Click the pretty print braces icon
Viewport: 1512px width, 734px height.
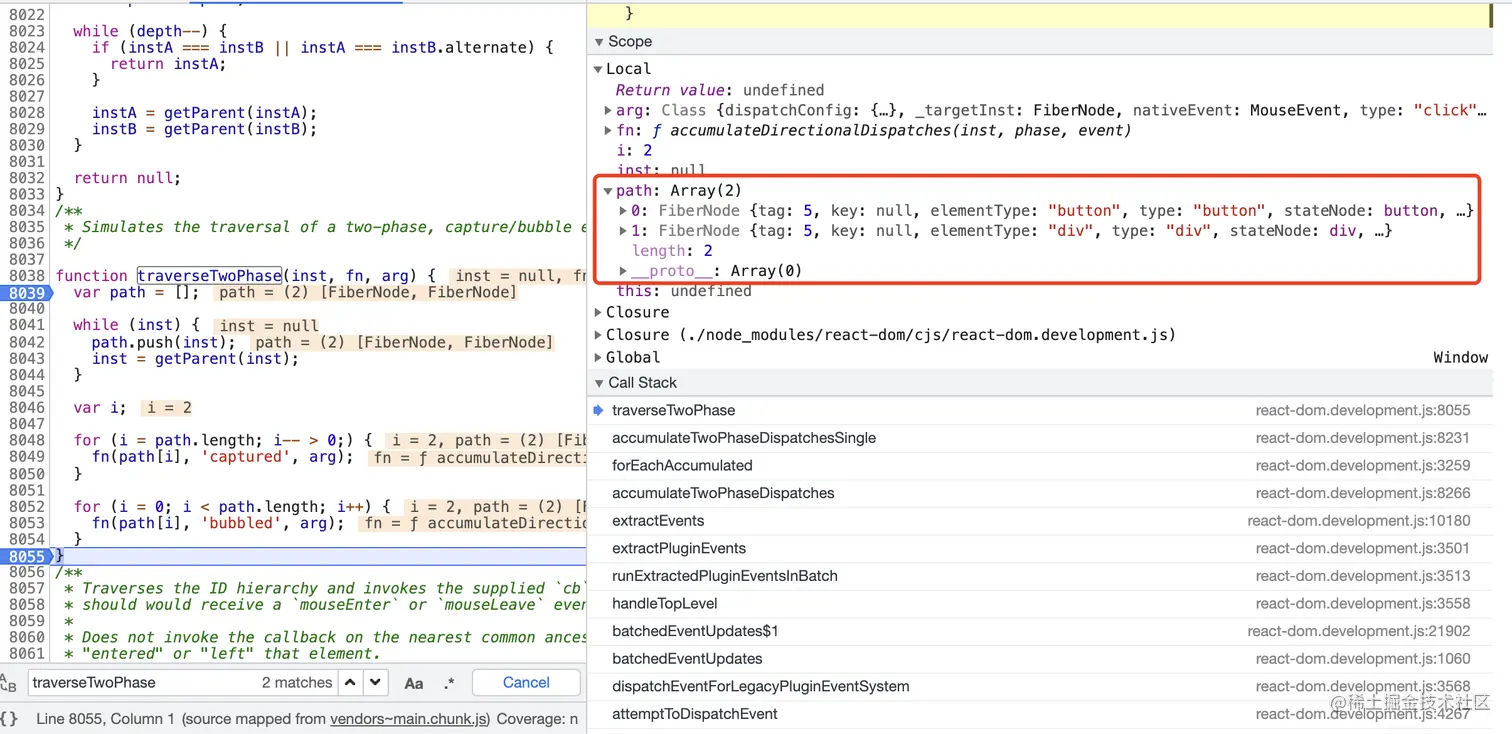[9, 718]
